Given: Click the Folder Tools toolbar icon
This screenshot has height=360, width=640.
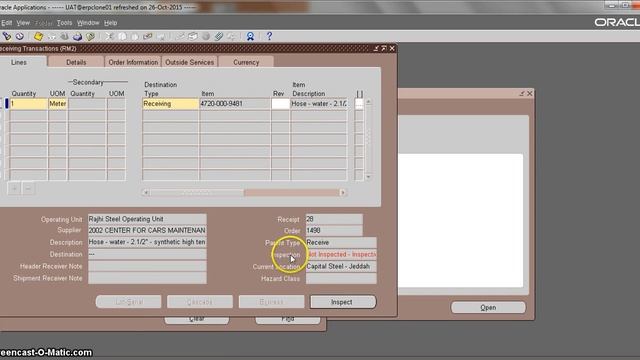Looking at the screenshot, I should (x=231, y=36).
